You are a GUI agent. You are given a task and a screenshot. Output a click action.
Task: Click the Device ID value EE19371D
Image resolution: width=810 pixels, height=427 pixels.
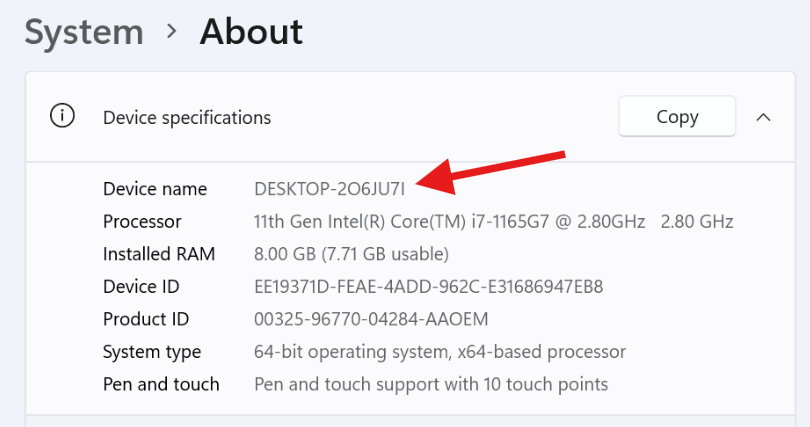429,287
